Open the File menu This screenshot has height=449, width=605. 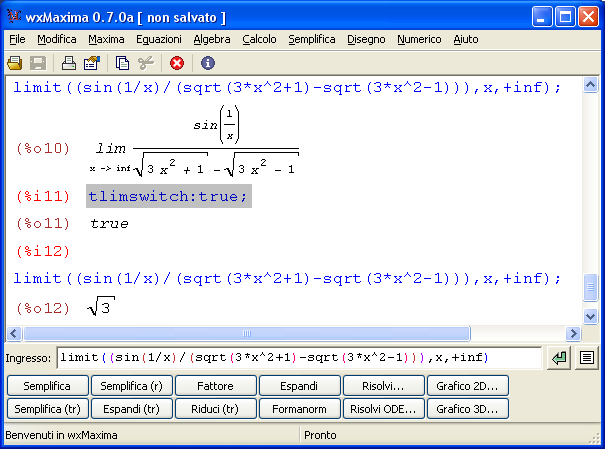(x=17, y=39)
